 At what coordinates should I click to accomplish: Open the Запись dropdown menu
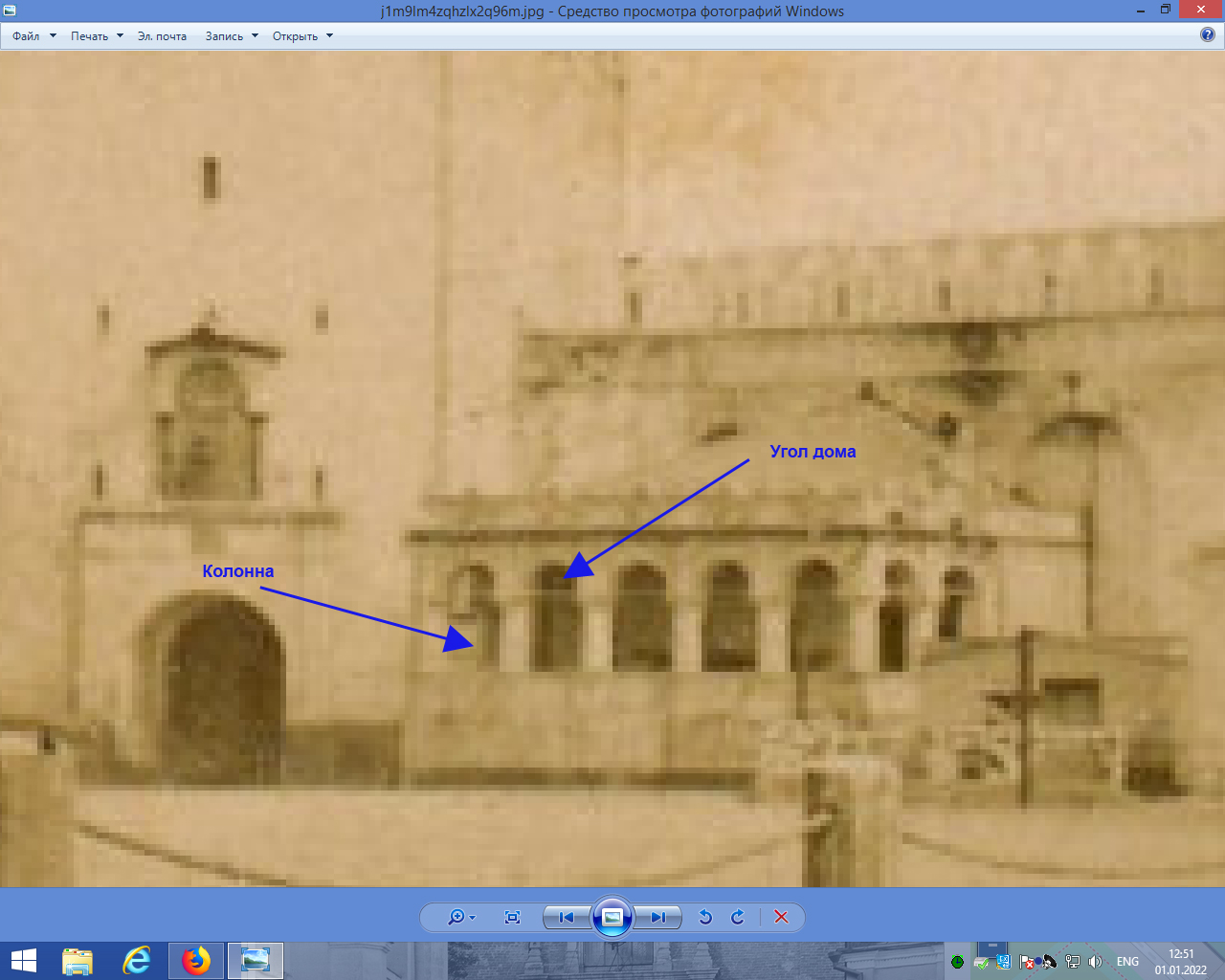232,36
